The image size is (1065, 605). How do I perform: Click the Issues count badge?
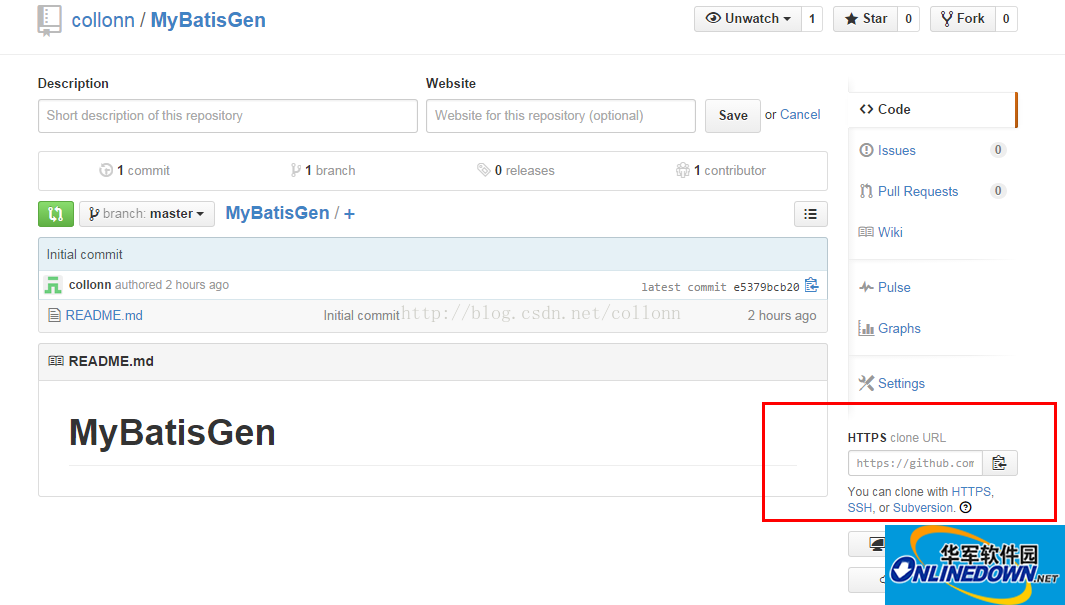pyautogui.click(x=997, y=150)
